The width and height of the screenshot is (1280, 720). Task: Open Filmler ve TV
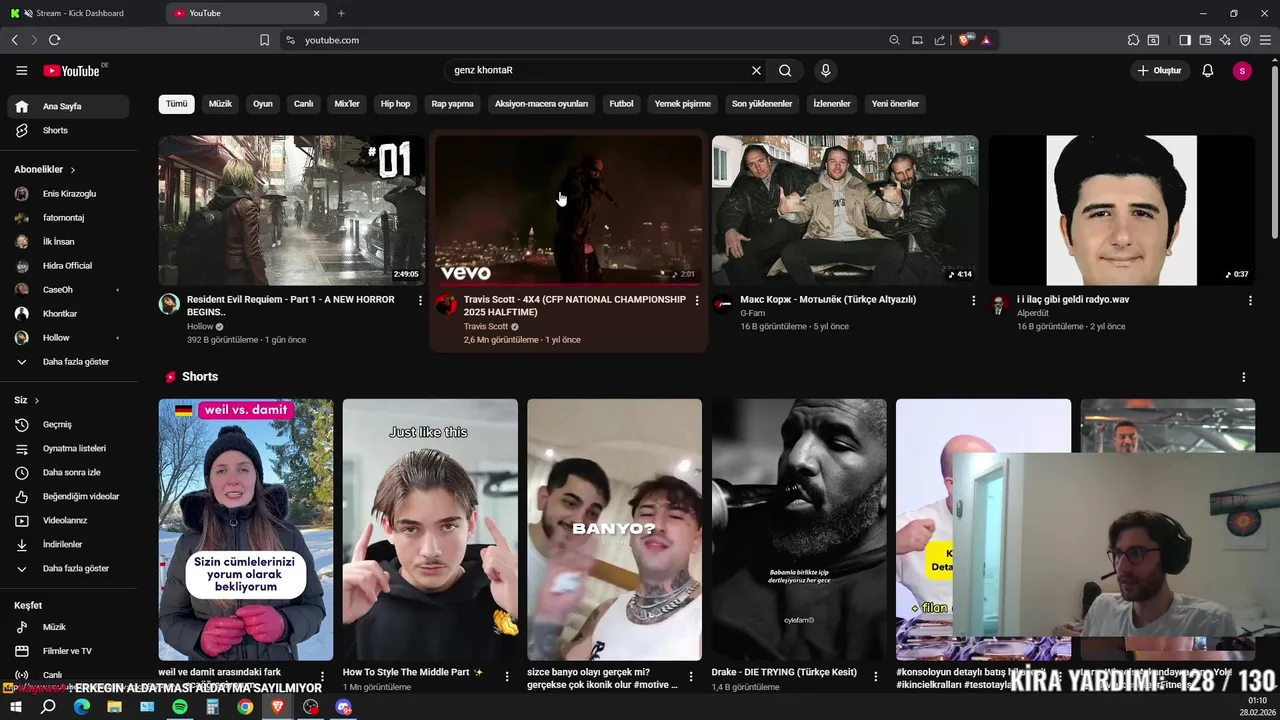point(68,651)
